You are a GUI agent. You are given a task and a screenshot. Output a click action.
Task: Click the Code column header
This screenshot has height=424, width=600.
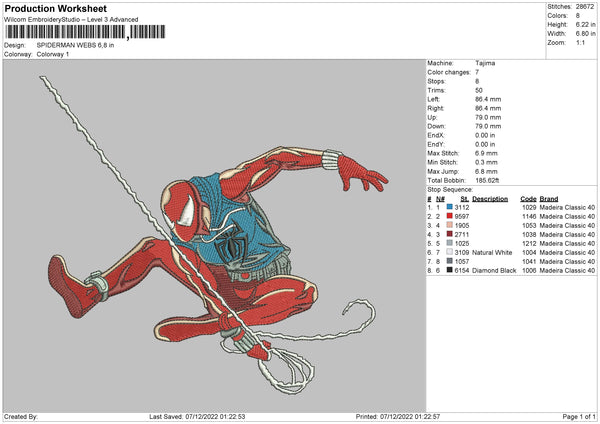(528, 198)
